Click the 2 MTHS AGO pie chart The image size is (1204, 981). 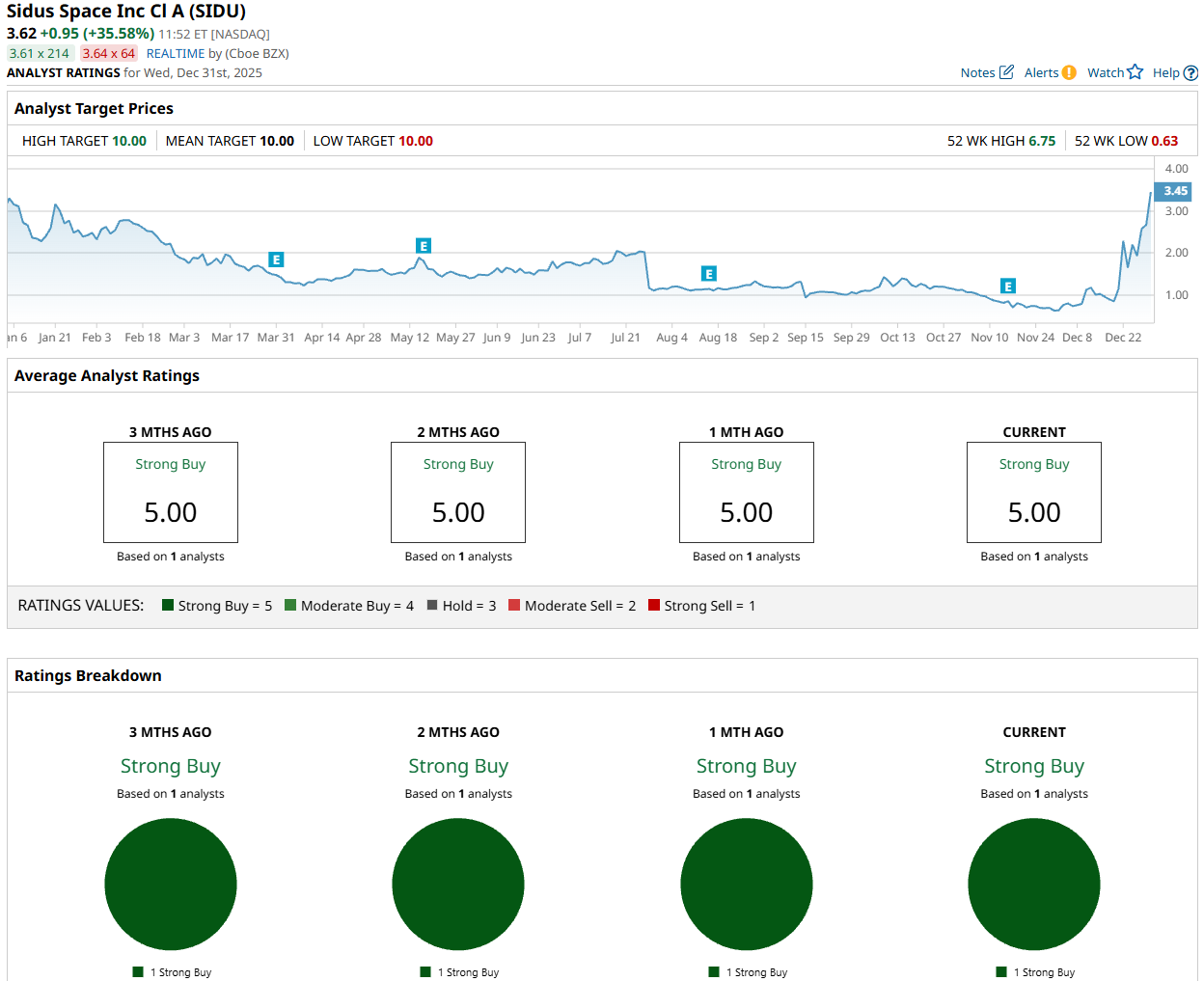pyautogui.click(x=458, y=885)
